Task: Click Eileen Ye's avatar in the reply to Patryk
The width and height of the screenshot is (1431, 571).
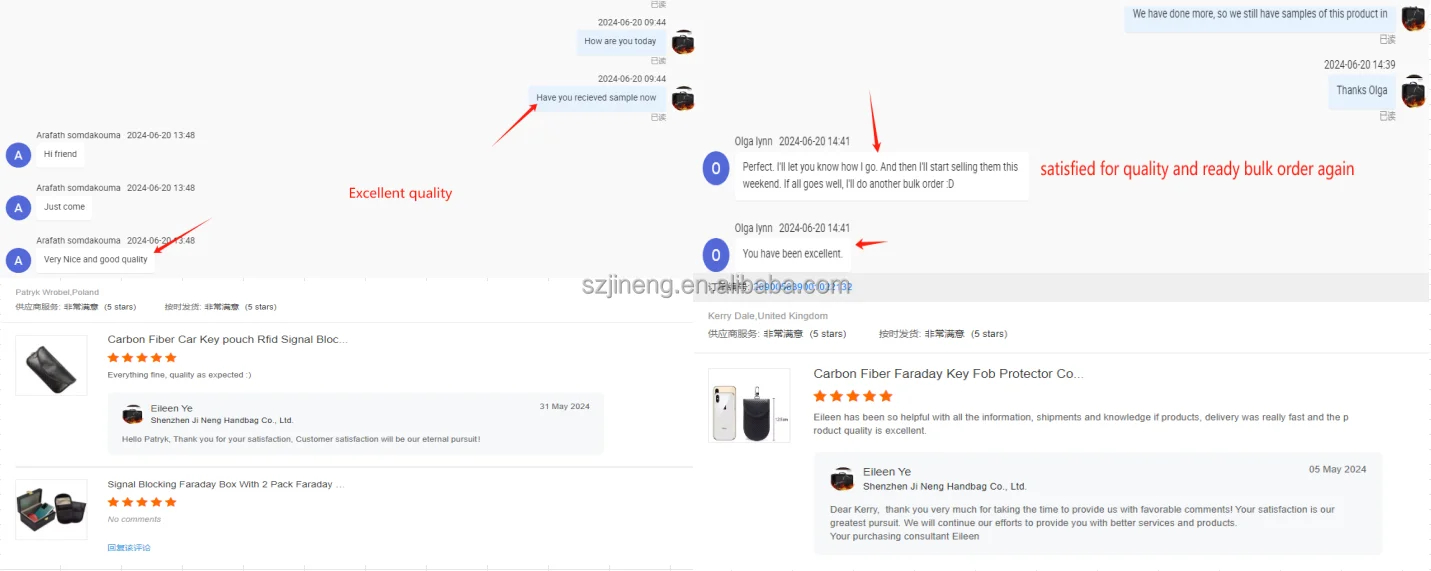Action: tap(132, 414)
